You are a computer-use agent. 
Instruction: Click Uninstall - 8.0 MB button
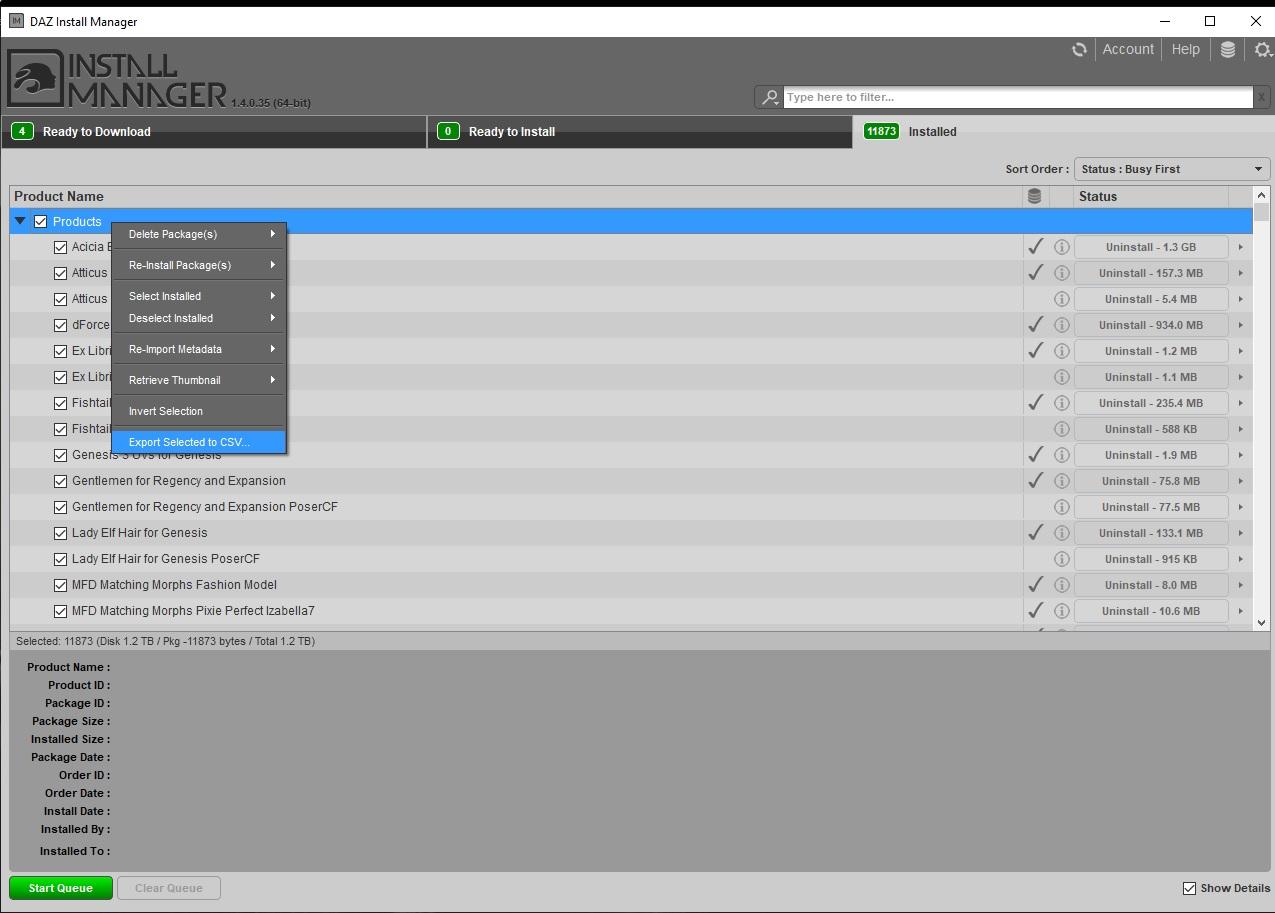click(x=1151, y=585)
